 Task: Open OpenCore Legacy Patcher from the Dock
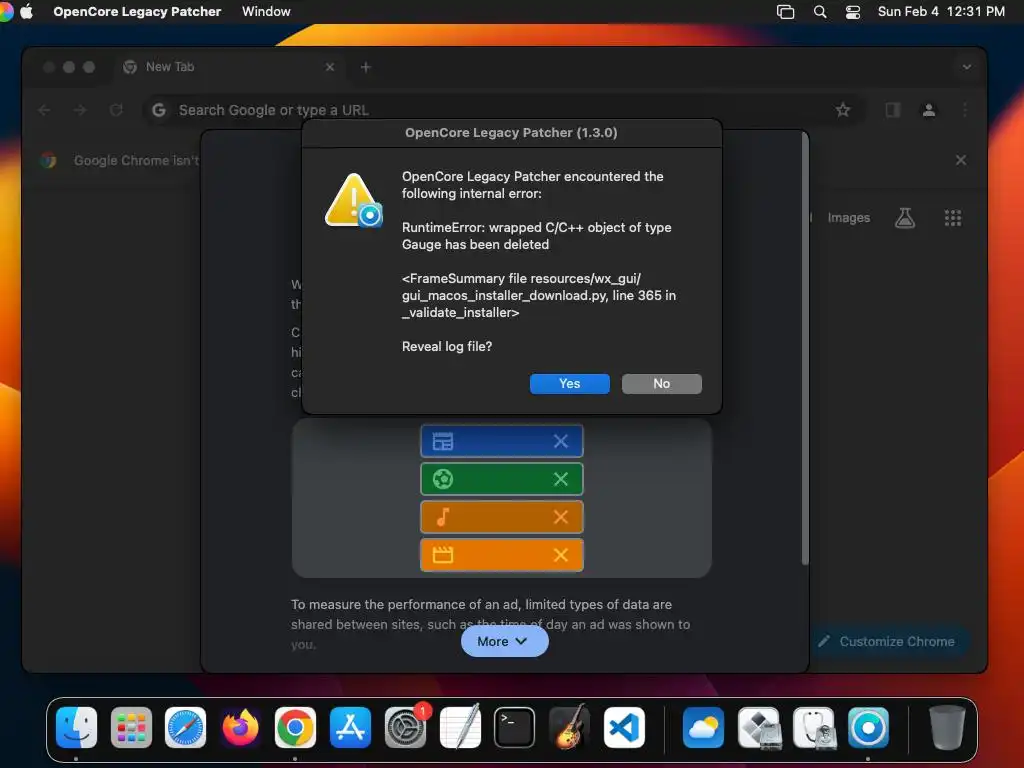coord(868,727)
